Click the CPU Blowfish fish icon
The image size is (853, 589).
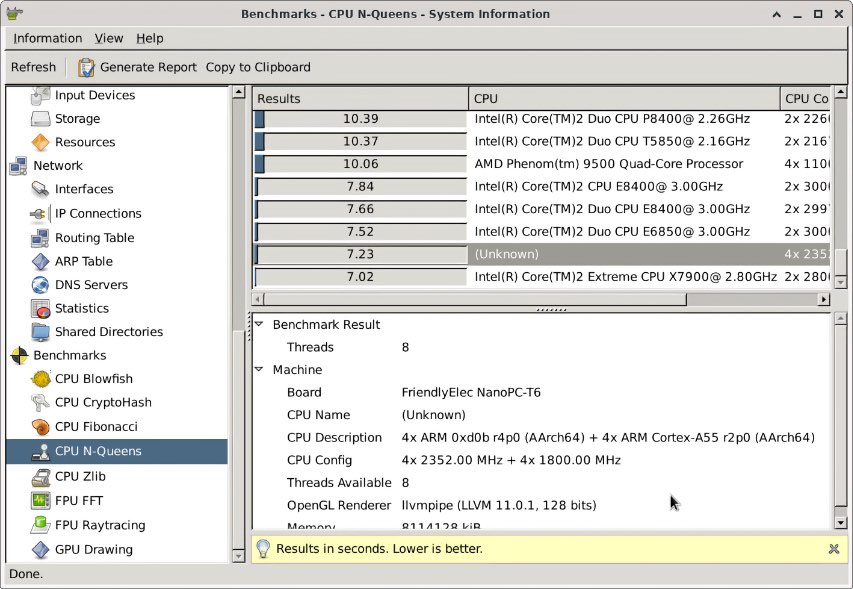coord(41,379)
